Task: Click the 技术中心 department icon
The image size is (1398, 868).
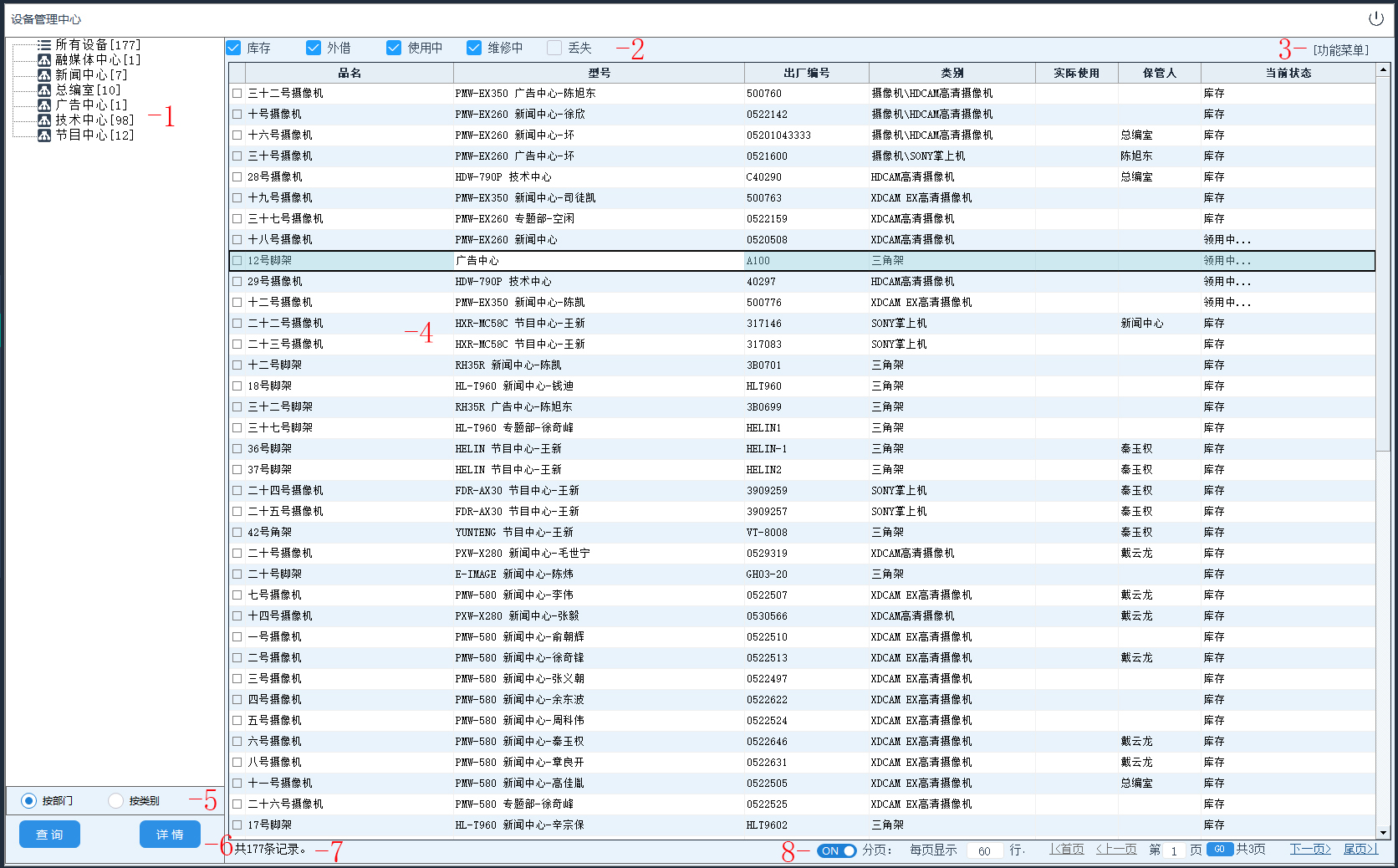Action: pyautogui.click(x=44, y=120)
